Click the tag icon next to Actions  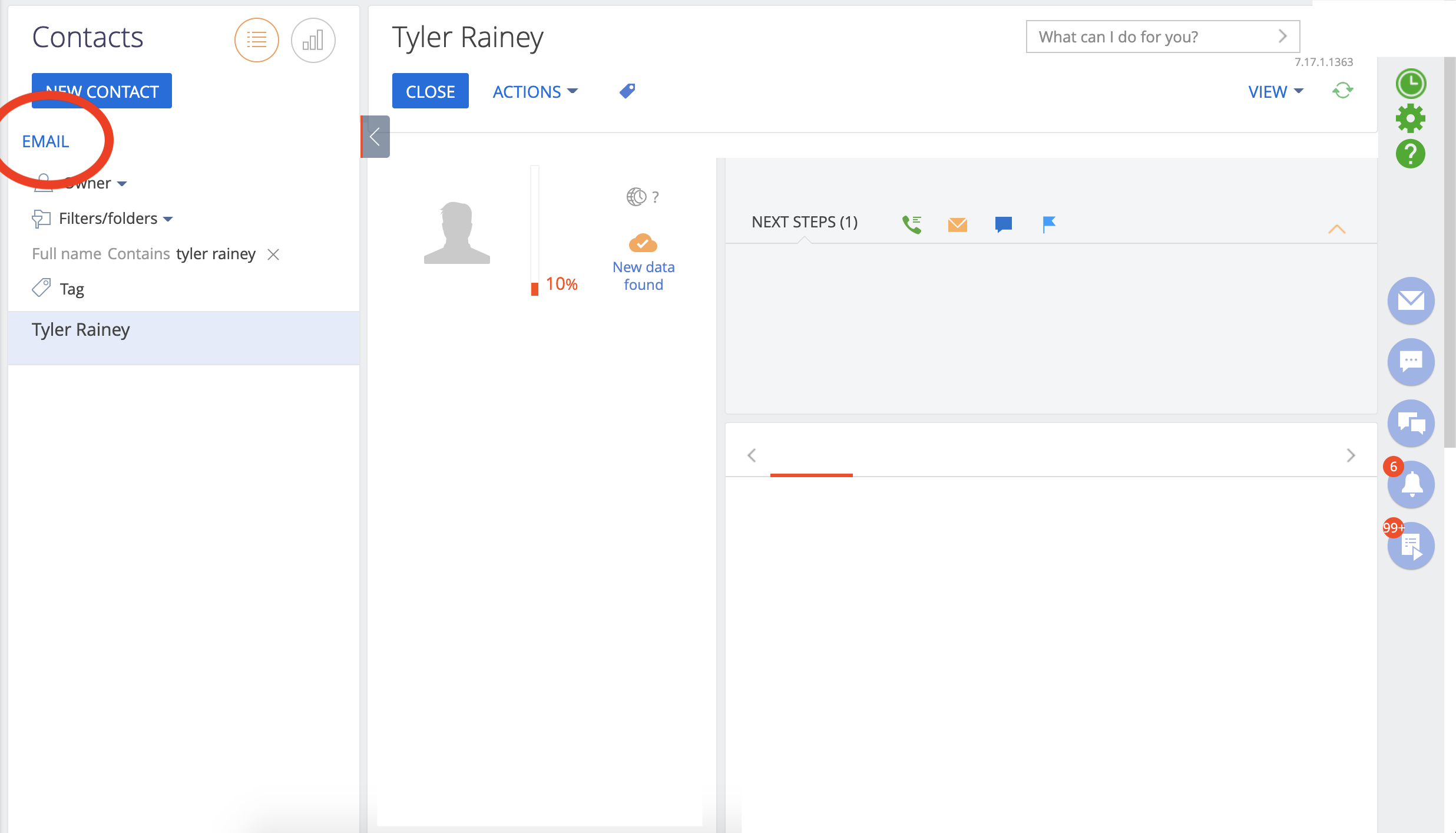coord(627,91)
